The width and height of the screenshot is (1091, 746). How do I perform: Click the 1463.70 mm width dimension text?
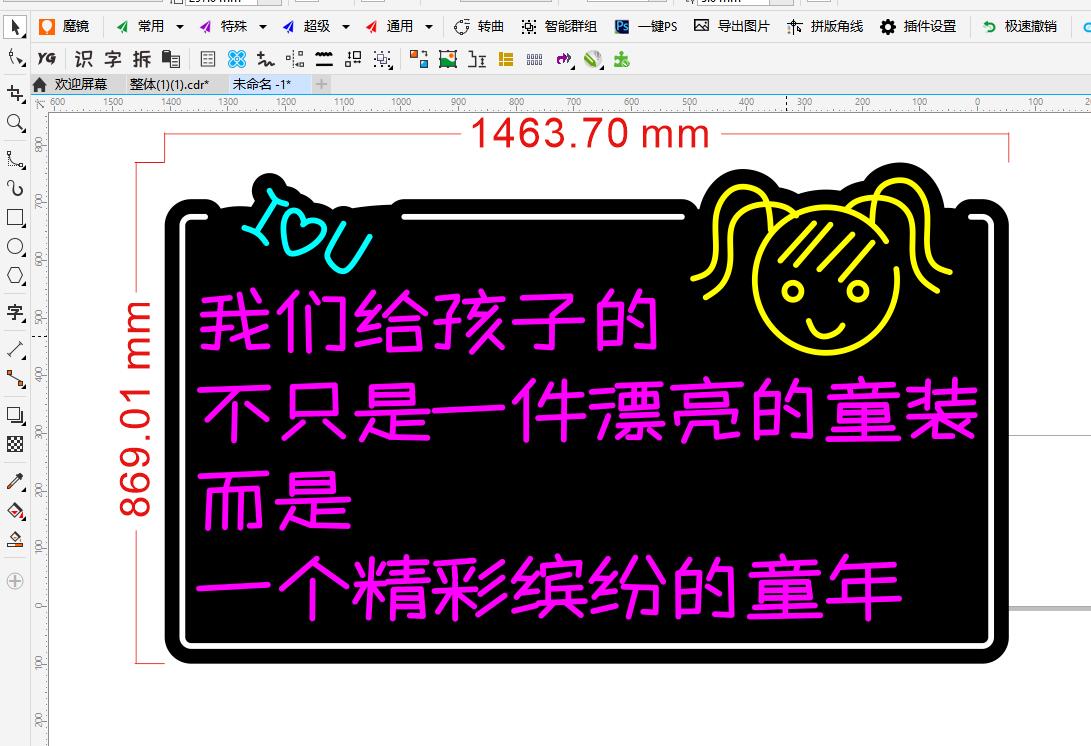(590, 133)
